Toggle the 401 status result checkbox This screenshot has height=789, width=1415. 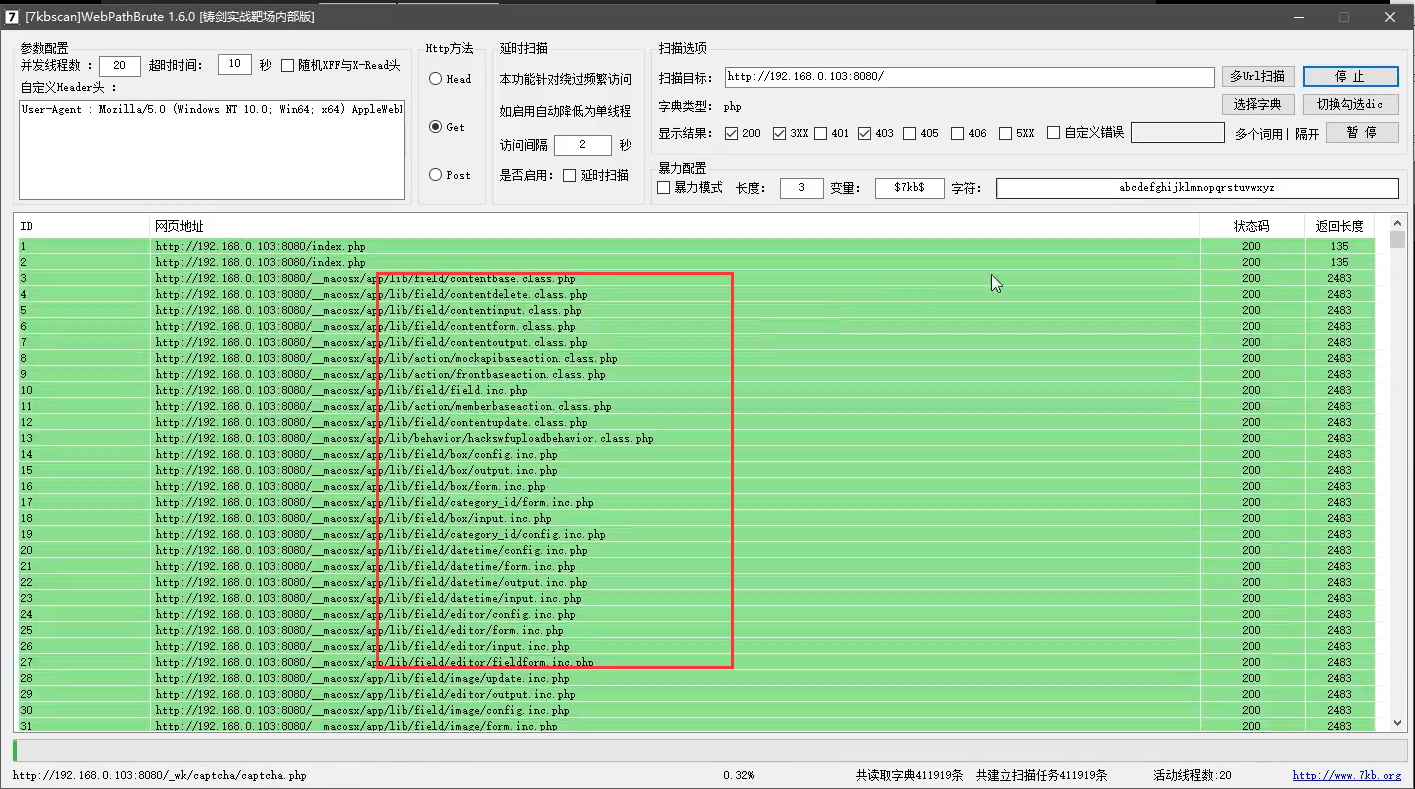(x=821, y=133)
